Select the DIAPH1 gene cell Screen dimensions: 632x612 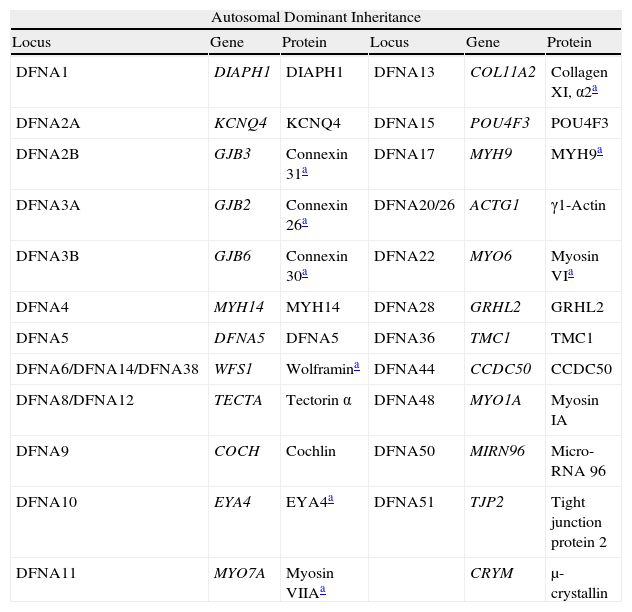[237, 72]
